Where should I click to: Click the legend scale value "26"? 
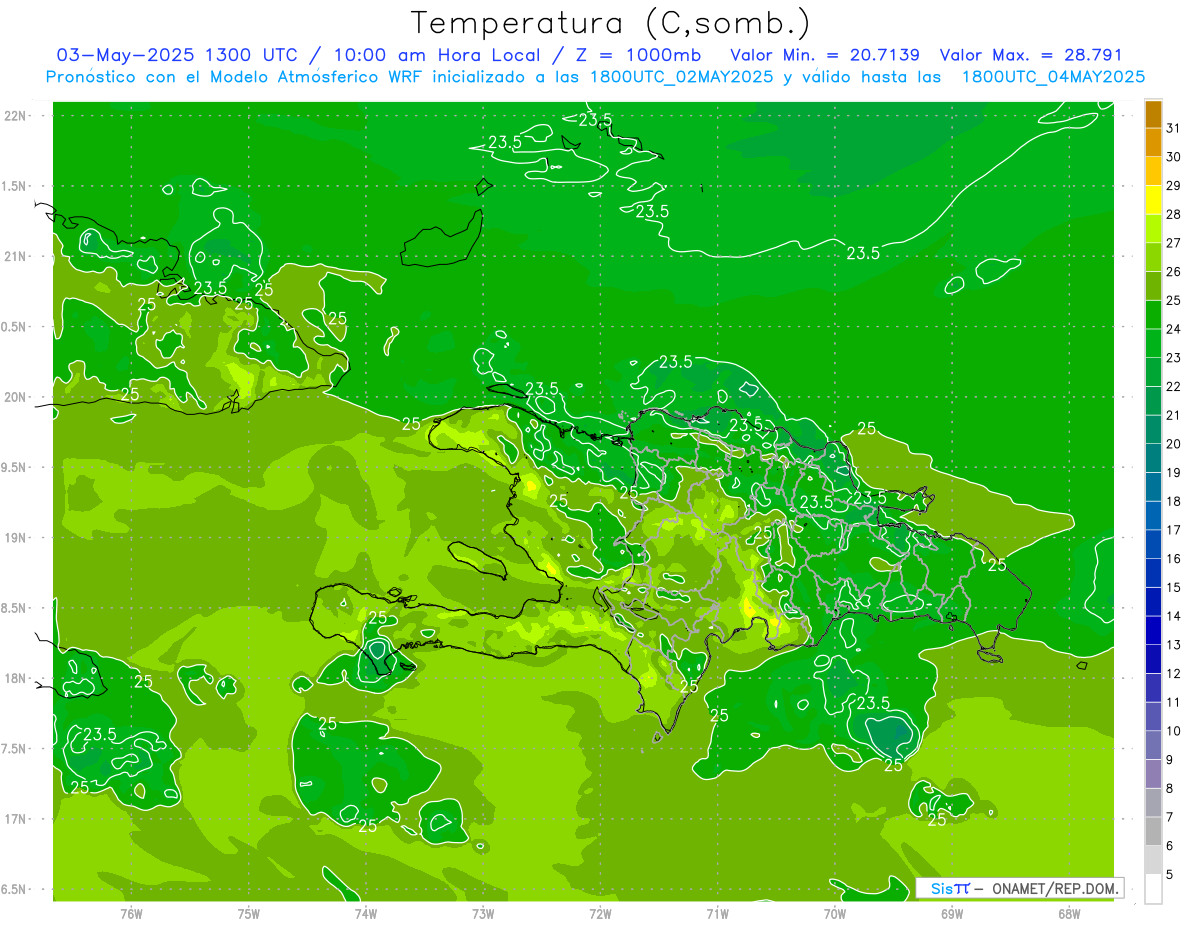pos(1174,272)
